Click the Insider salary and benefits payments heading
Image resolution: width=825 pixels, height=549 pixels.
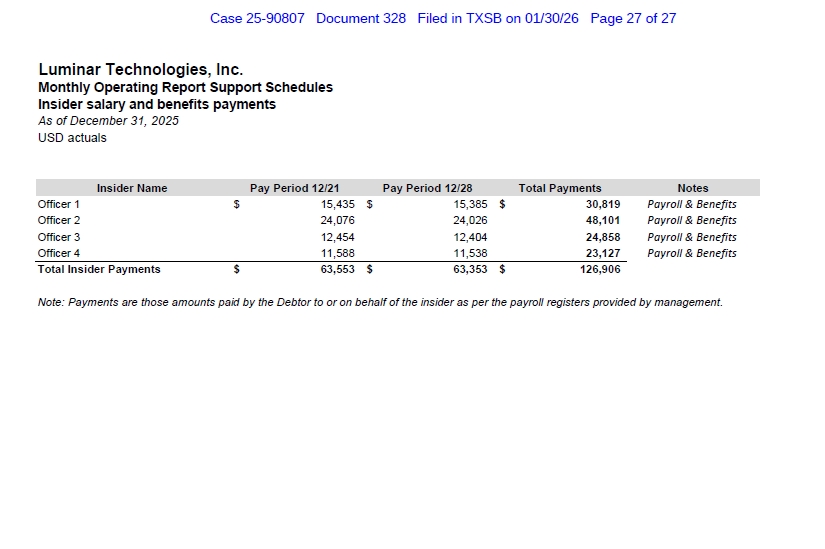[157, 104]
